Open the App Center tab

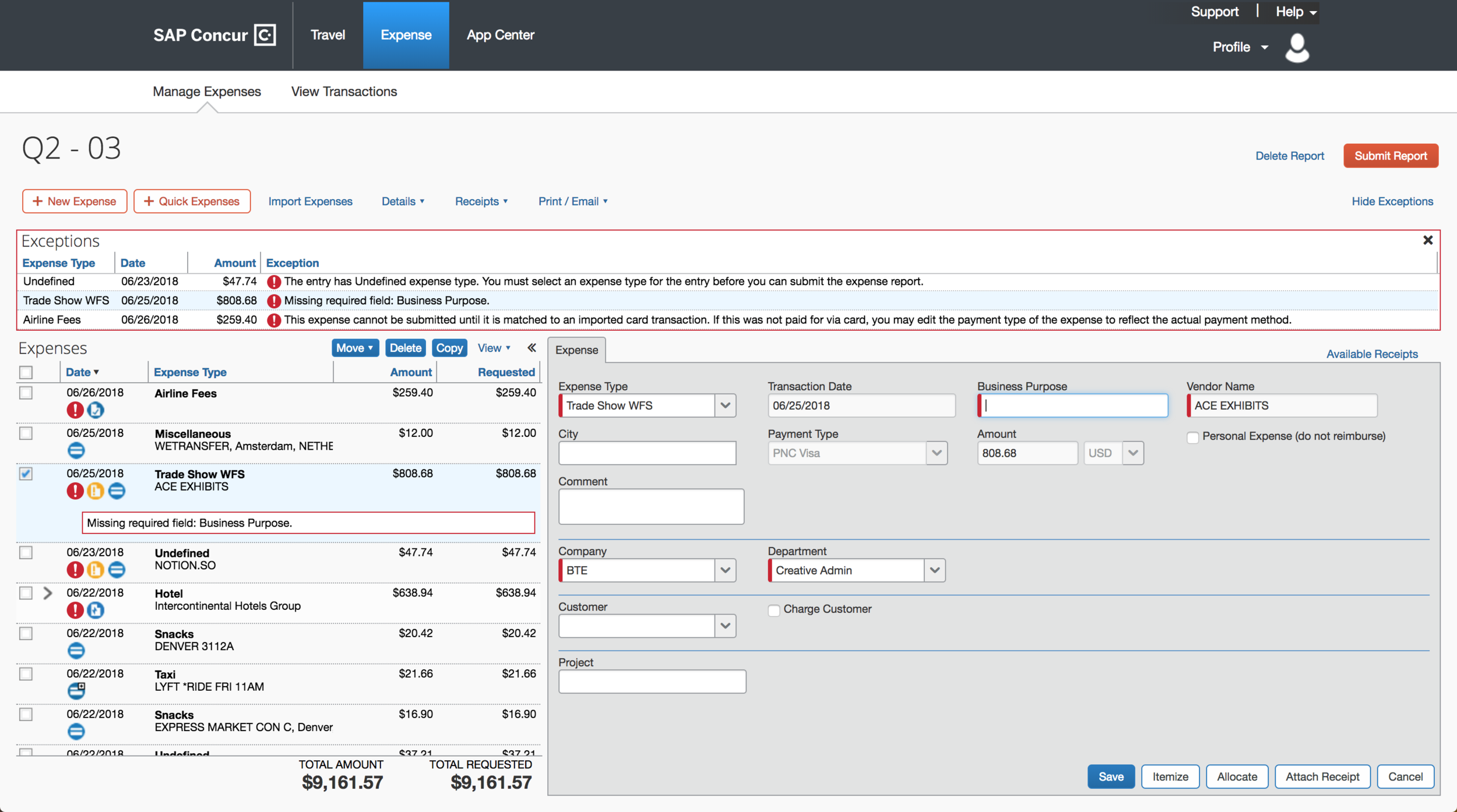pyautogui.click(x=500, y=35)
